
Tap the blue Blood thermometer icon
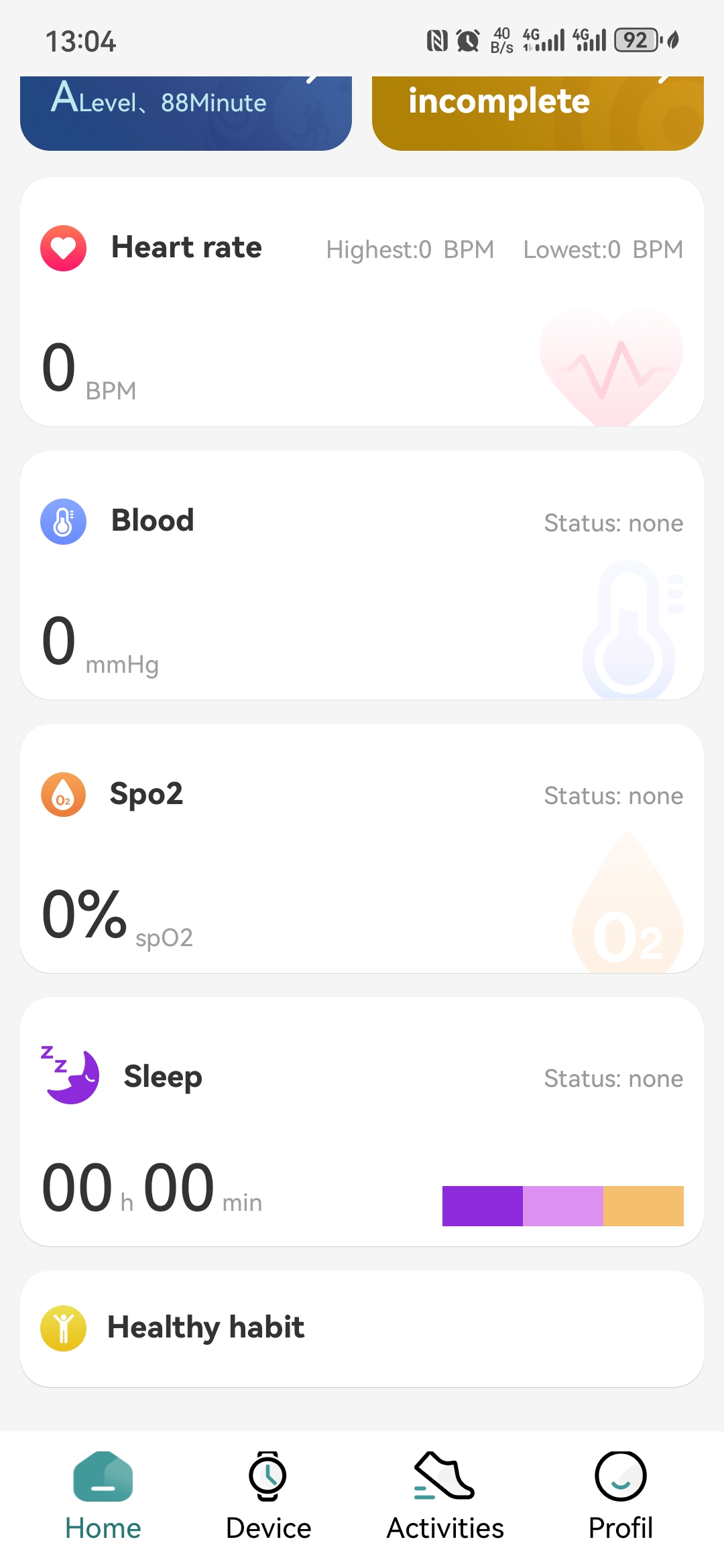coord(63,521)
